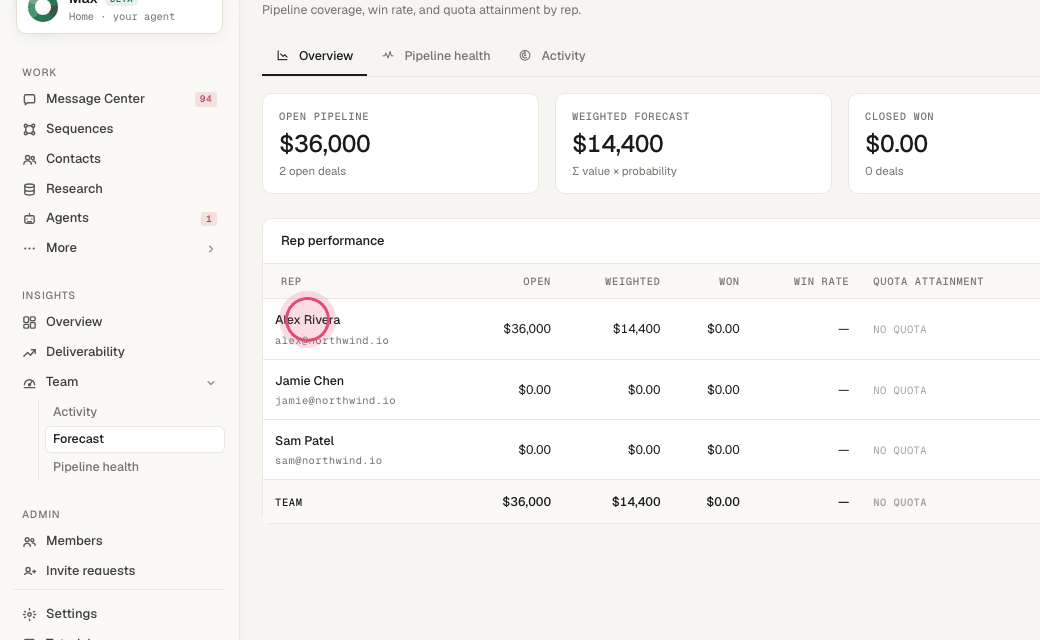Click the Contacts people icon
This screenshot has height=640, width=1040.
(29, 159)
